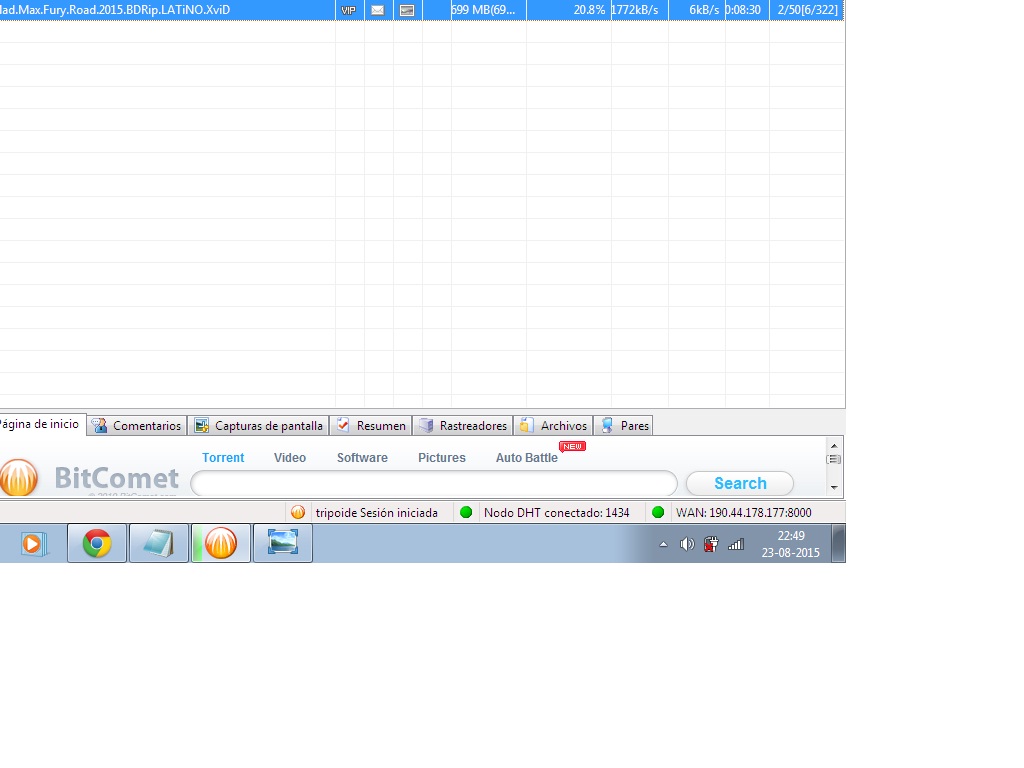
Task: Click the BitComet brand text
Action: 116,478
